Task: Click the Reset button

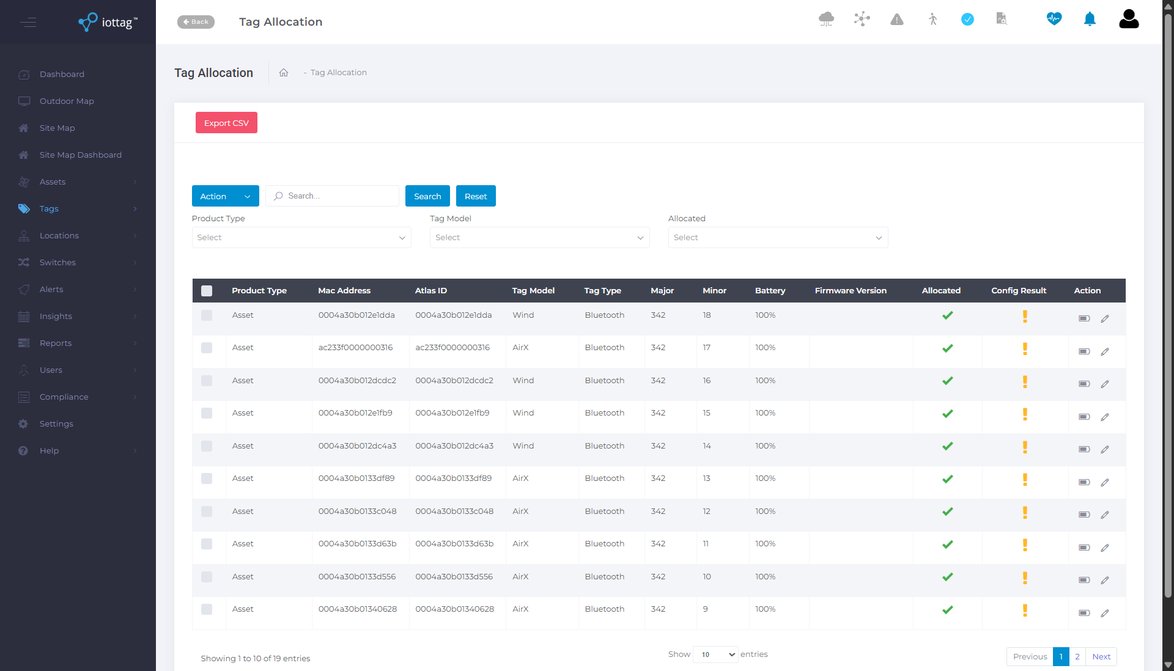Action: (475, 196)
